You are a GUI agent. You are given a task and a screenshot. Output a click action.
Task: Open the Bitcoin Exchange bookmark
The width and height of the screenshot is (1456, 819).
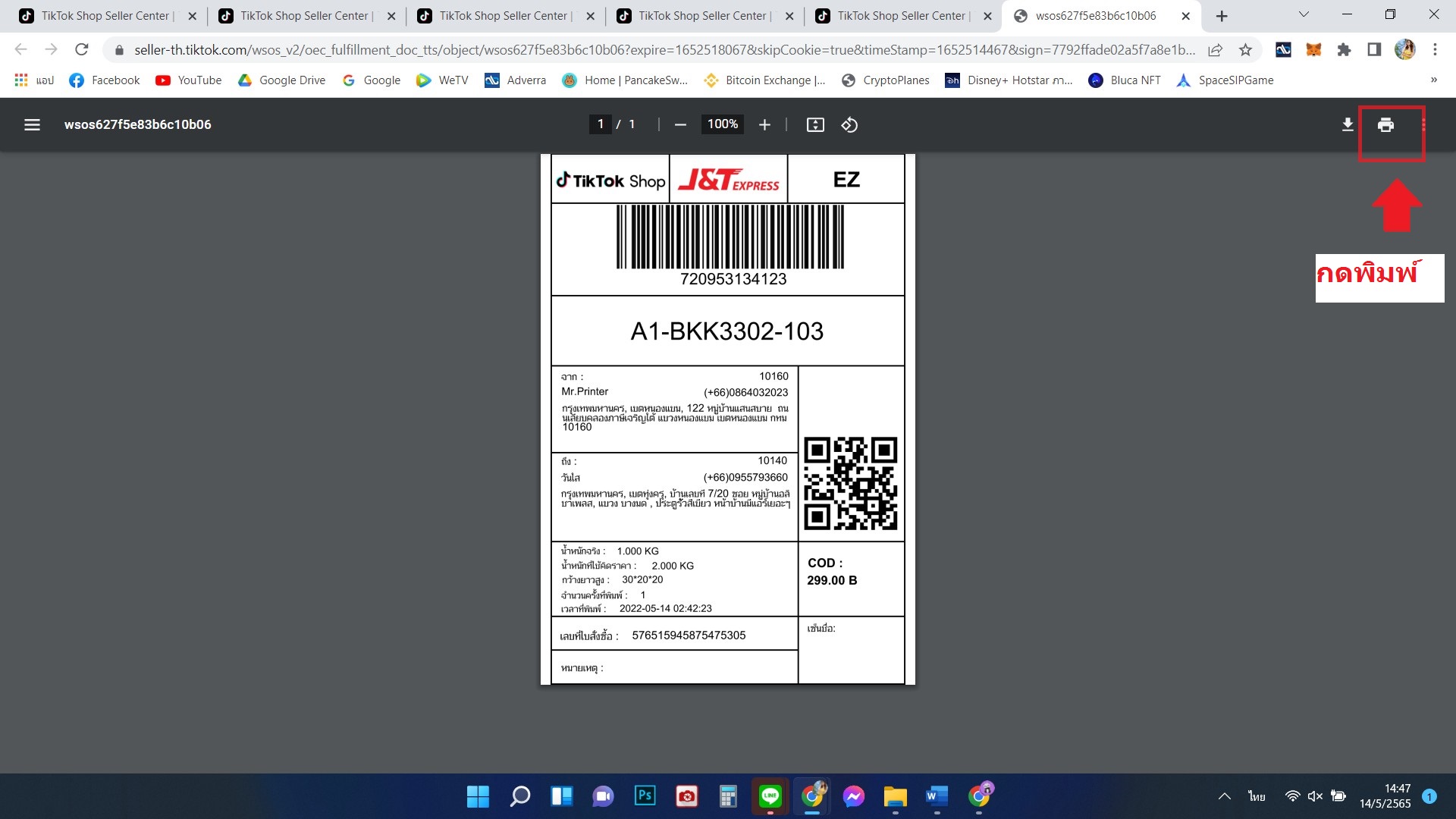point(764,80)
